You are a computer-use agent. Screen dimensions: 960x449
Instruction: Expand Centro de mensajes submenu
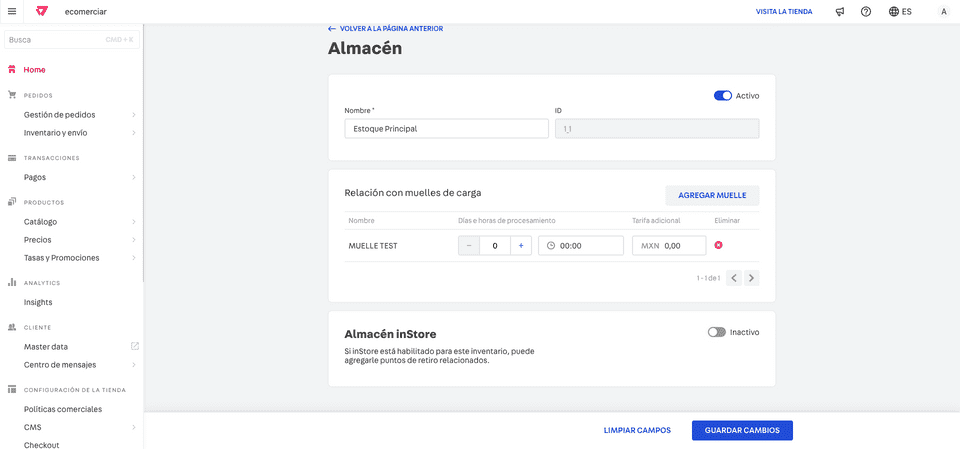coord(133,364)
